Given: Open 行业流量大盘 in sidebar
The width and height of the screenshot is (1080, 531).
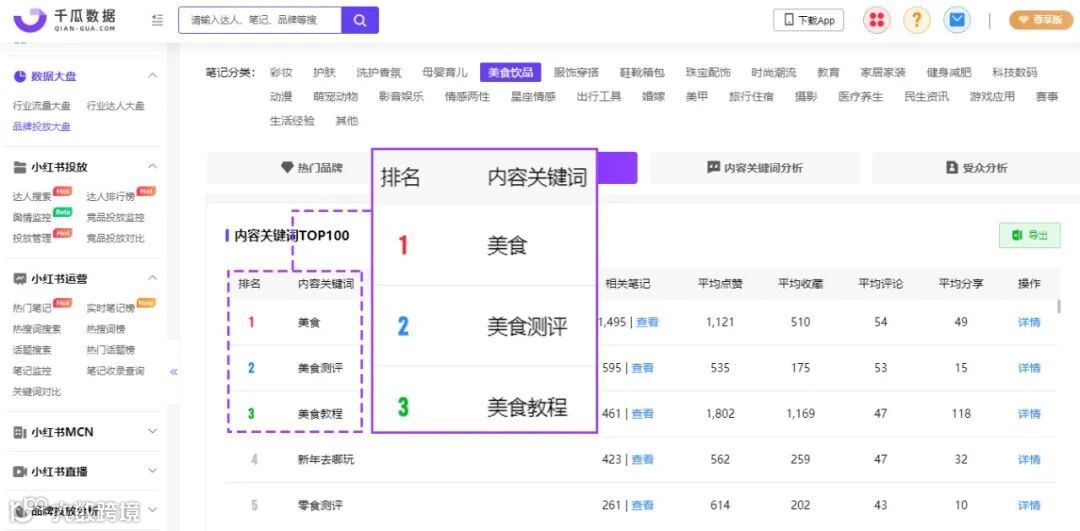Looking at the screenshot, I should click(41, 106).
